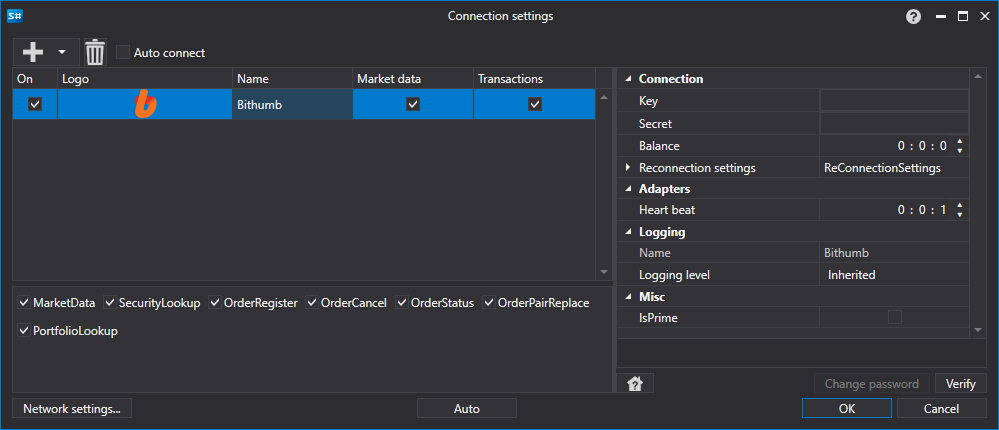Image resolution: width=999 pixels, height=430 pixels.
Task: Decrease the Heart beat value
Action: [x=960, y=214]
